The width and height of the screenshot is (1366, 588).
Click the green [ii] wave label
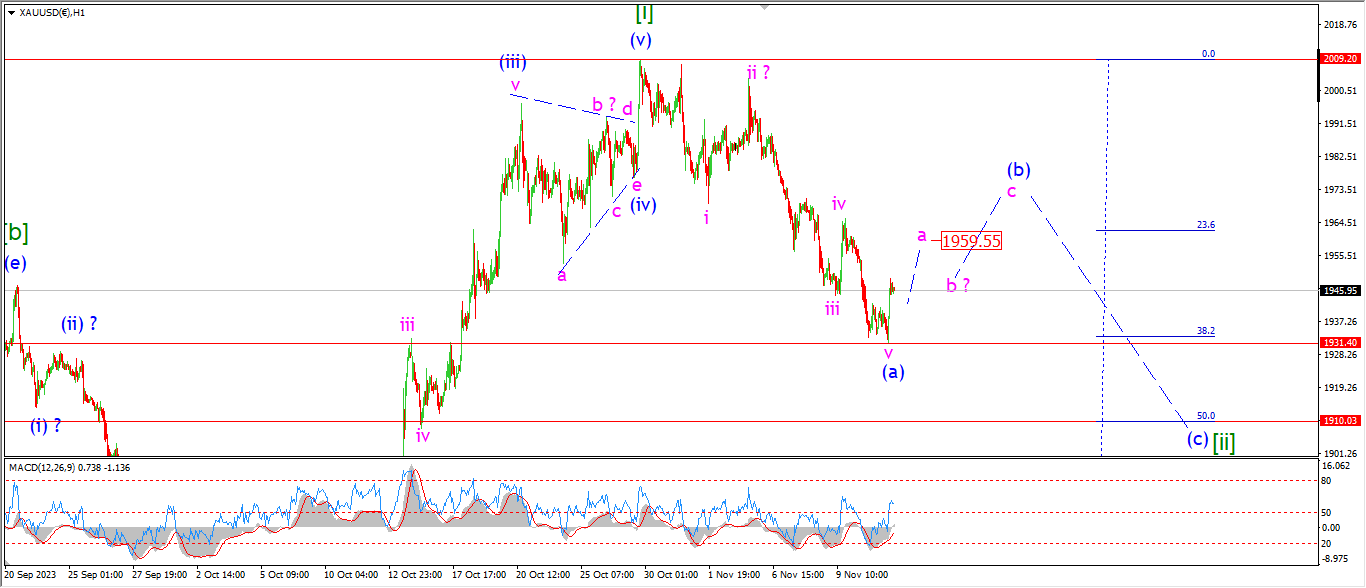point(1224,441)
